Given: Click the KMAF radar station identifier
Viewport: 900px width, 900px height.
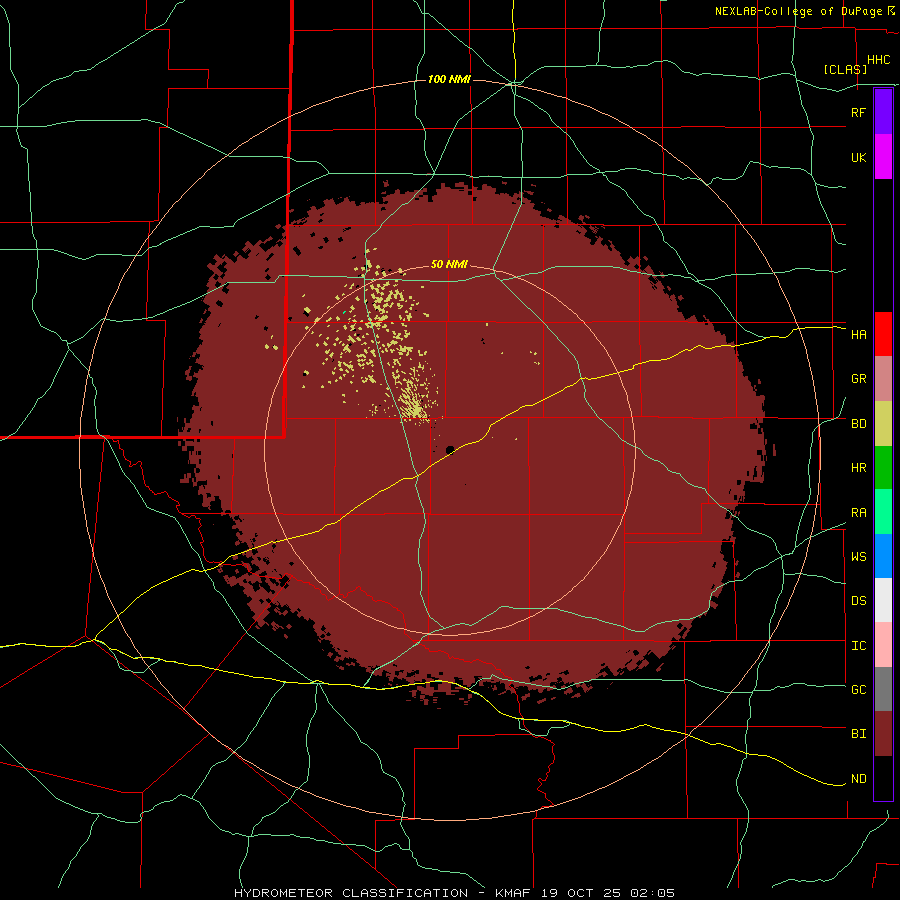Looking at the screenshot, I should click(x=513, y=893).
